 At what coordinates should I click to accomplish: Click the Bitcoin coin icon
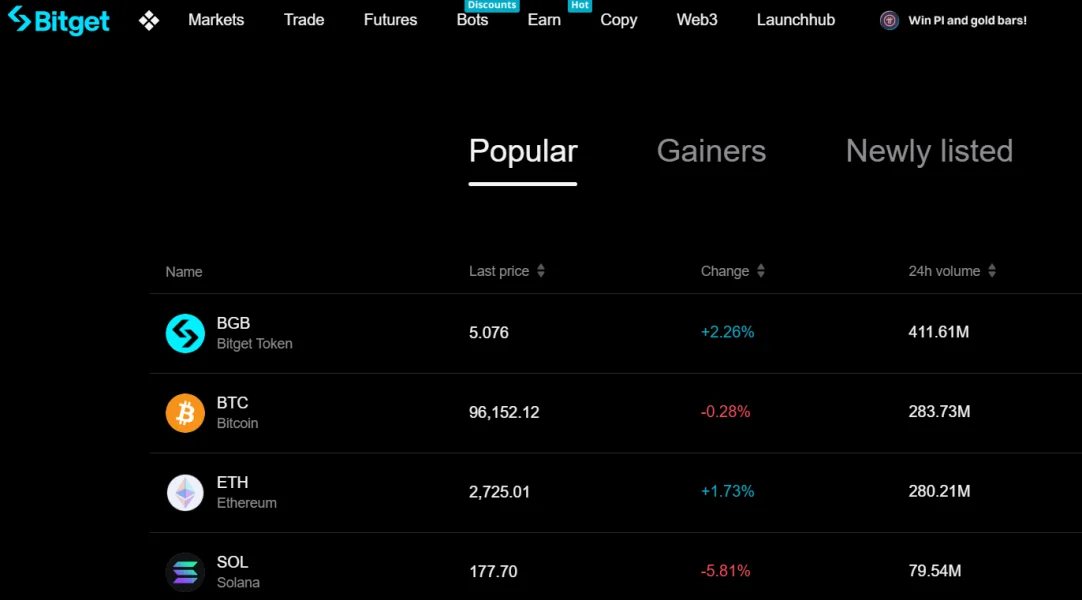pos(185,413)
